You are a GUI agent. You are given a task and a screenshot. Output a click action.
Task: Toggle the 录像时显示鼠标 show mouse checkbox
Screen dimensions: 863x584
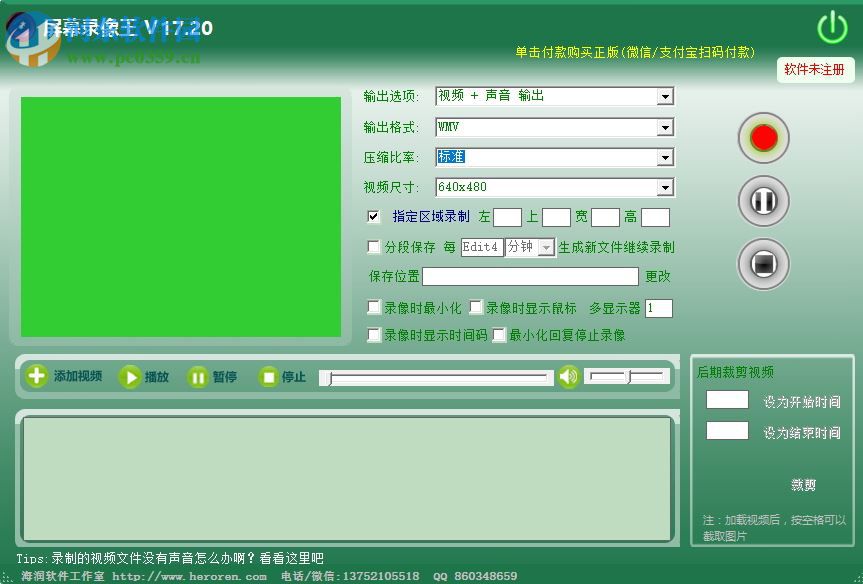pyautogui.click(x=476, y=307)
